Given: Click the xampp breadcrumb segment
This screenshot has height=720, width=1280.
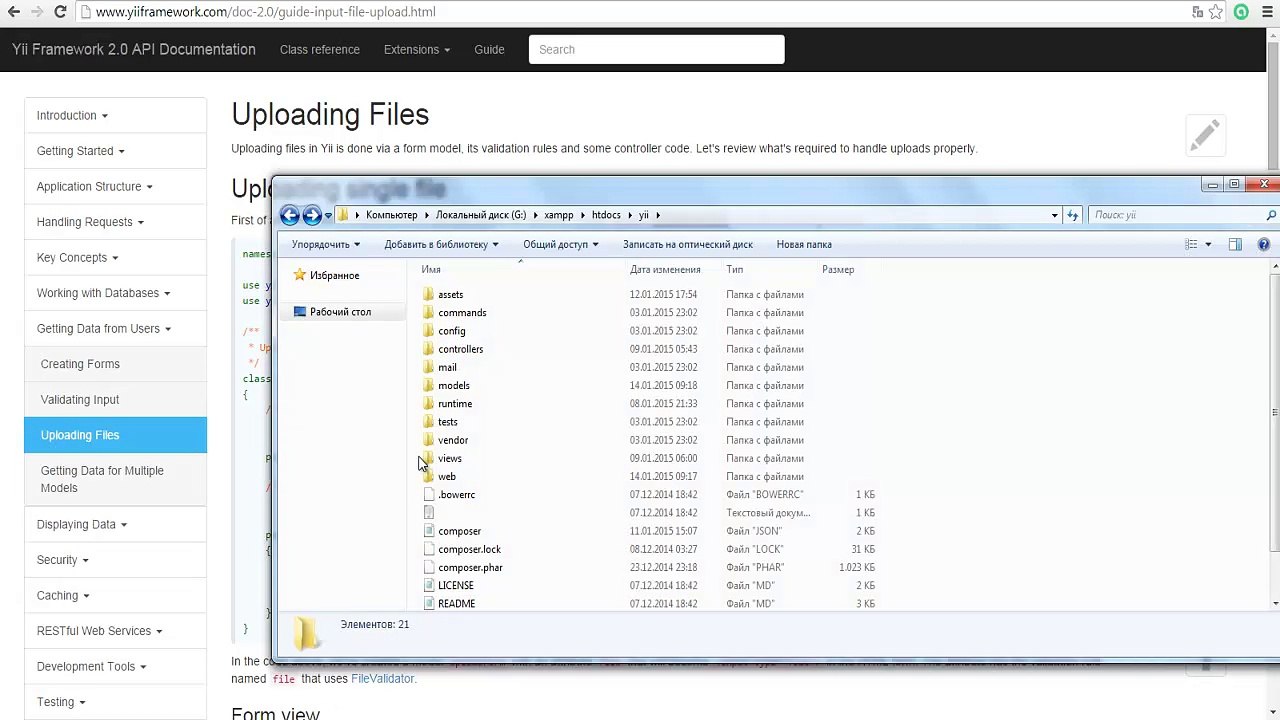Looking at the screenshot, I should pos(559,215).
